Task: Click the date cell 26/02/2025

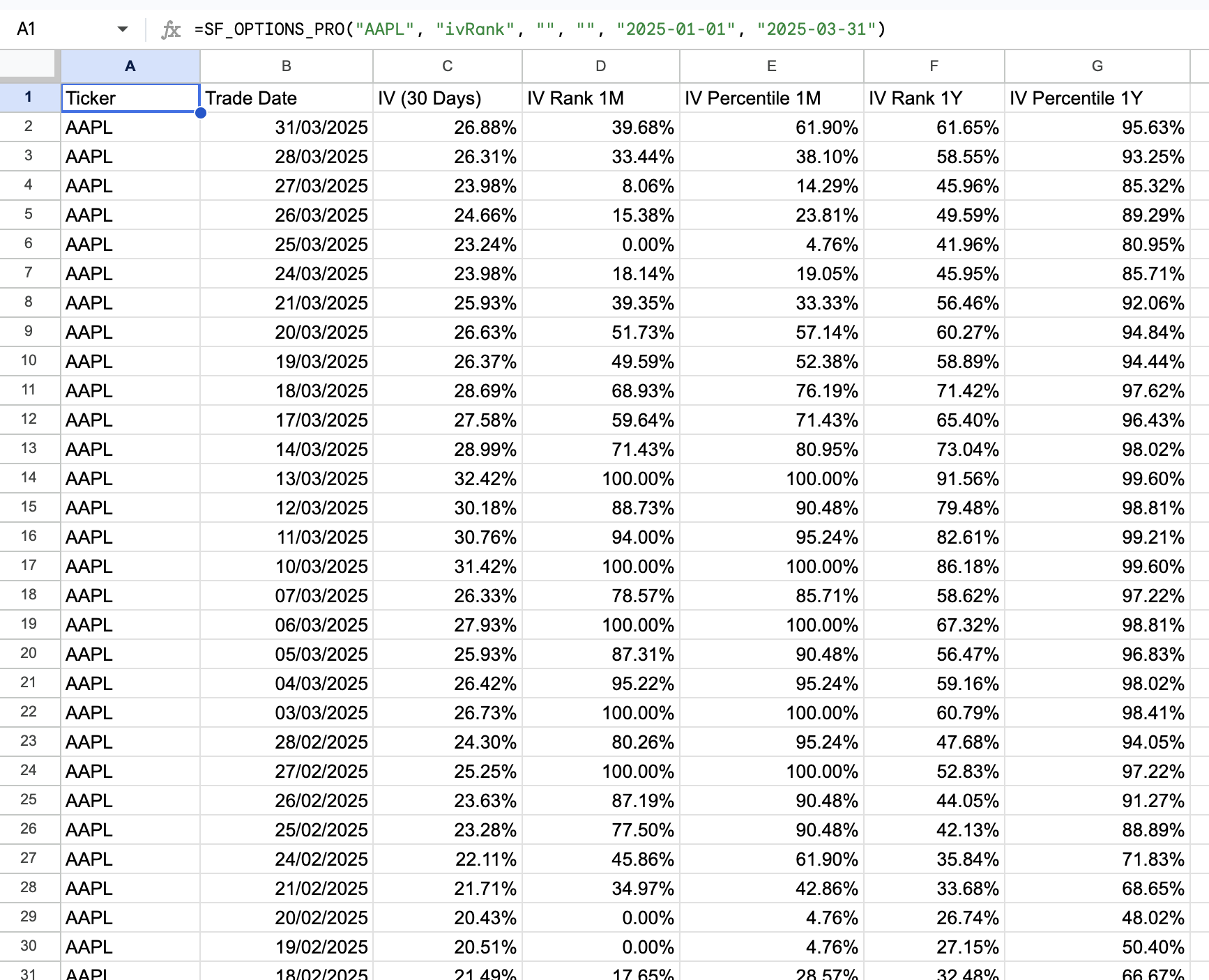Action: coord(287,800)
